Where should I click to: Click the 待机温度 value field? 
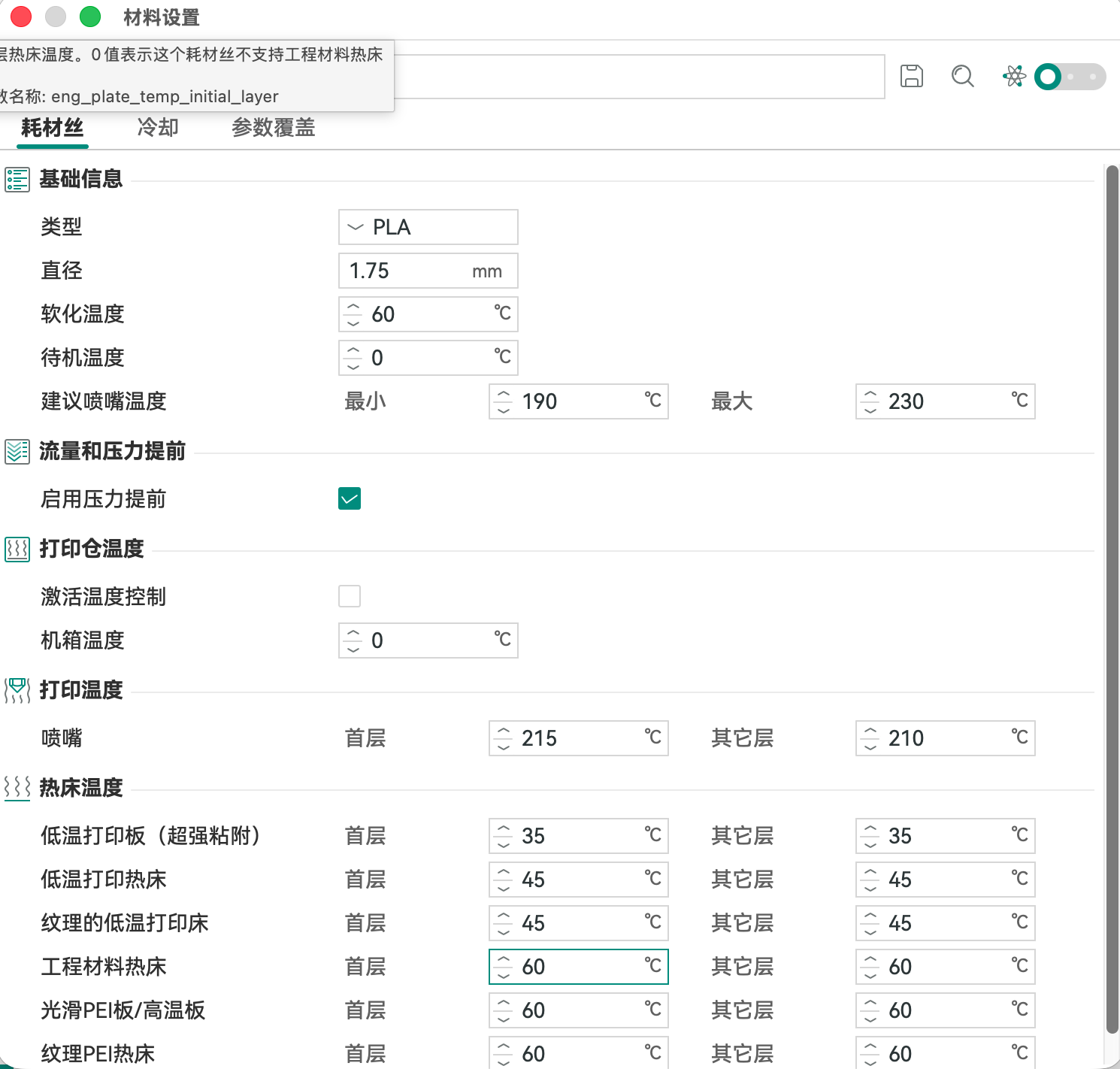pos(428,358)
